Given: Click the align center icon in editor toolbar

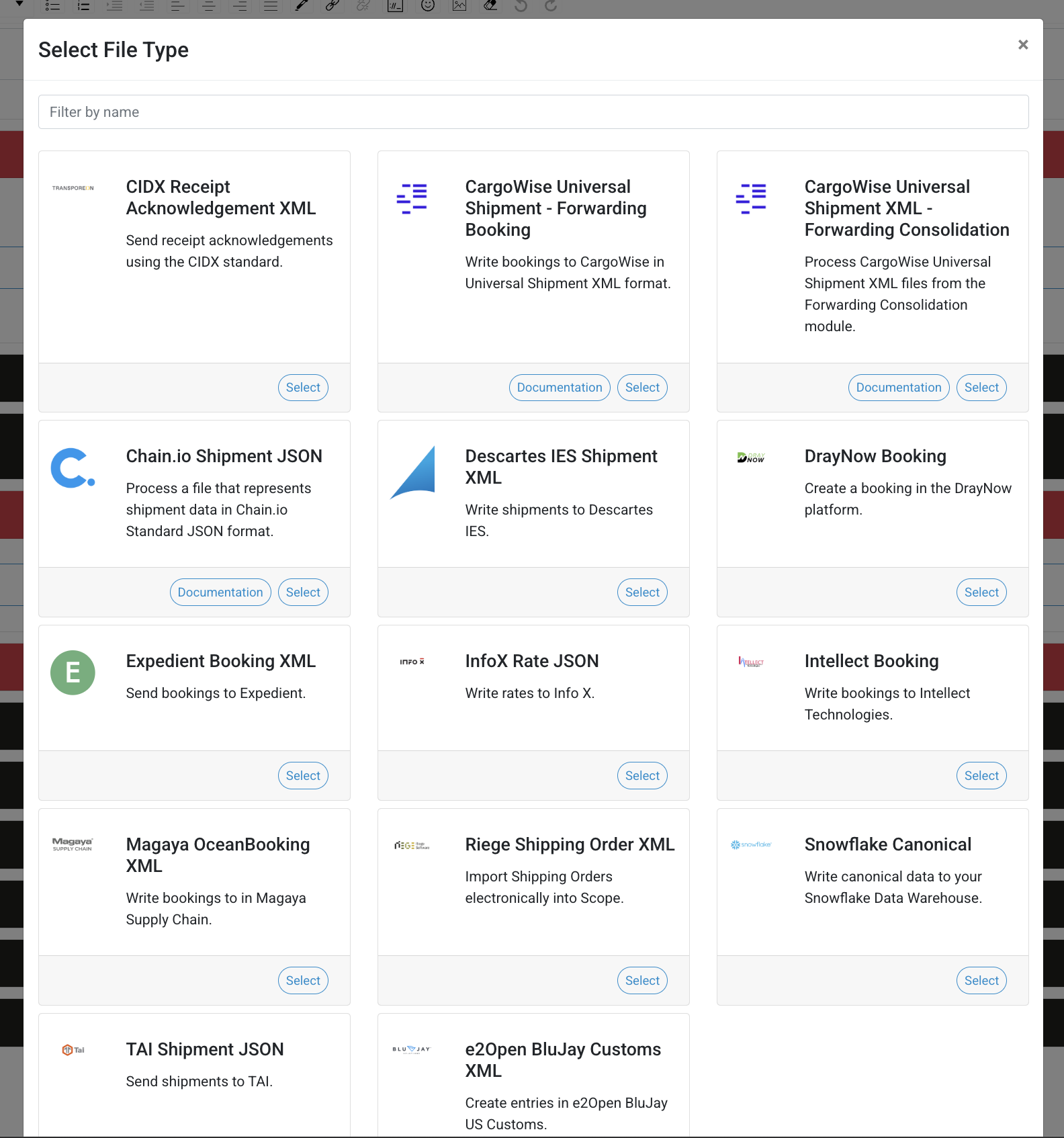Looking at the screenshot, I should click(x=209, y=5).
